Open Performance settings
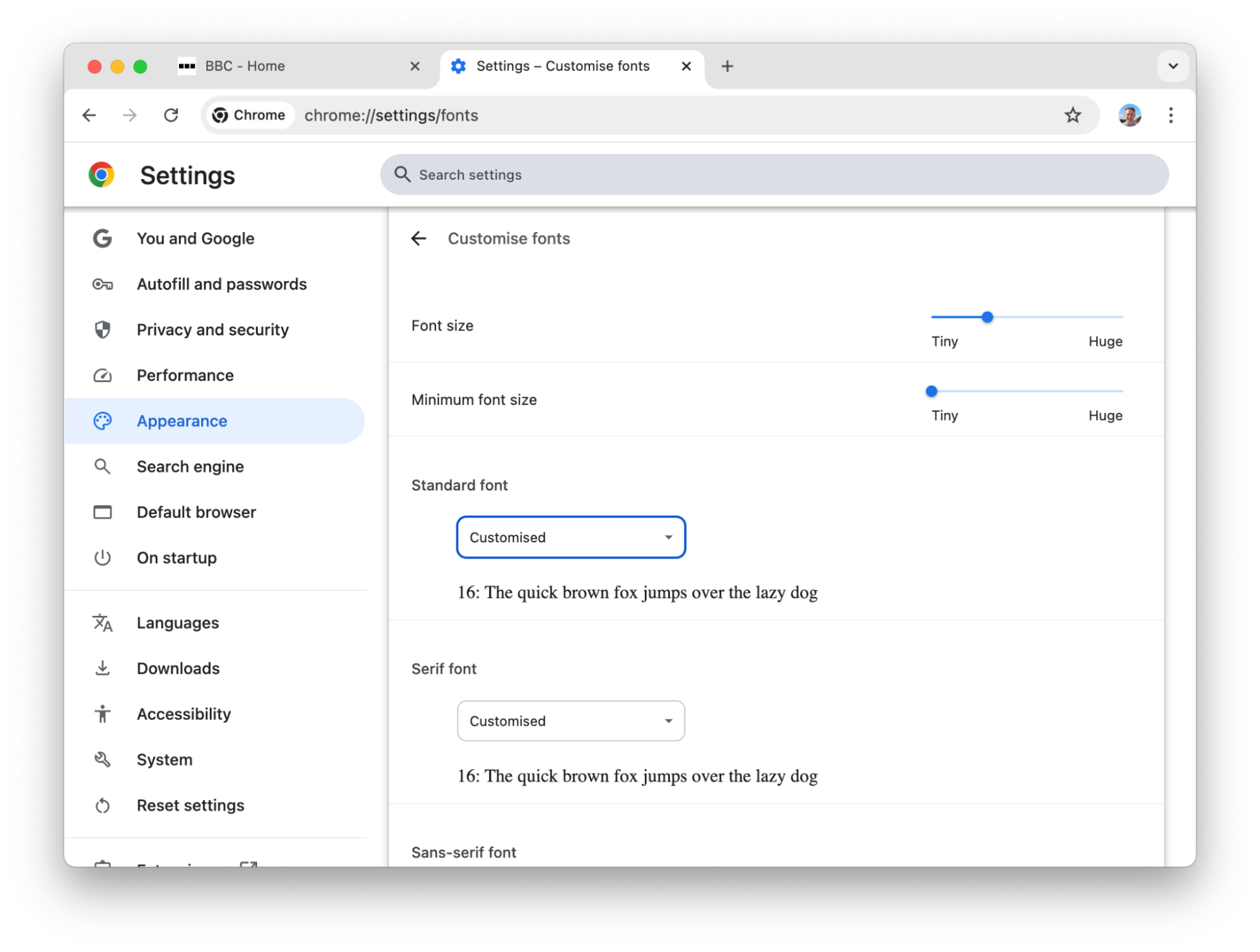This screenshot has width=1260, height=952. click(214, 376)
